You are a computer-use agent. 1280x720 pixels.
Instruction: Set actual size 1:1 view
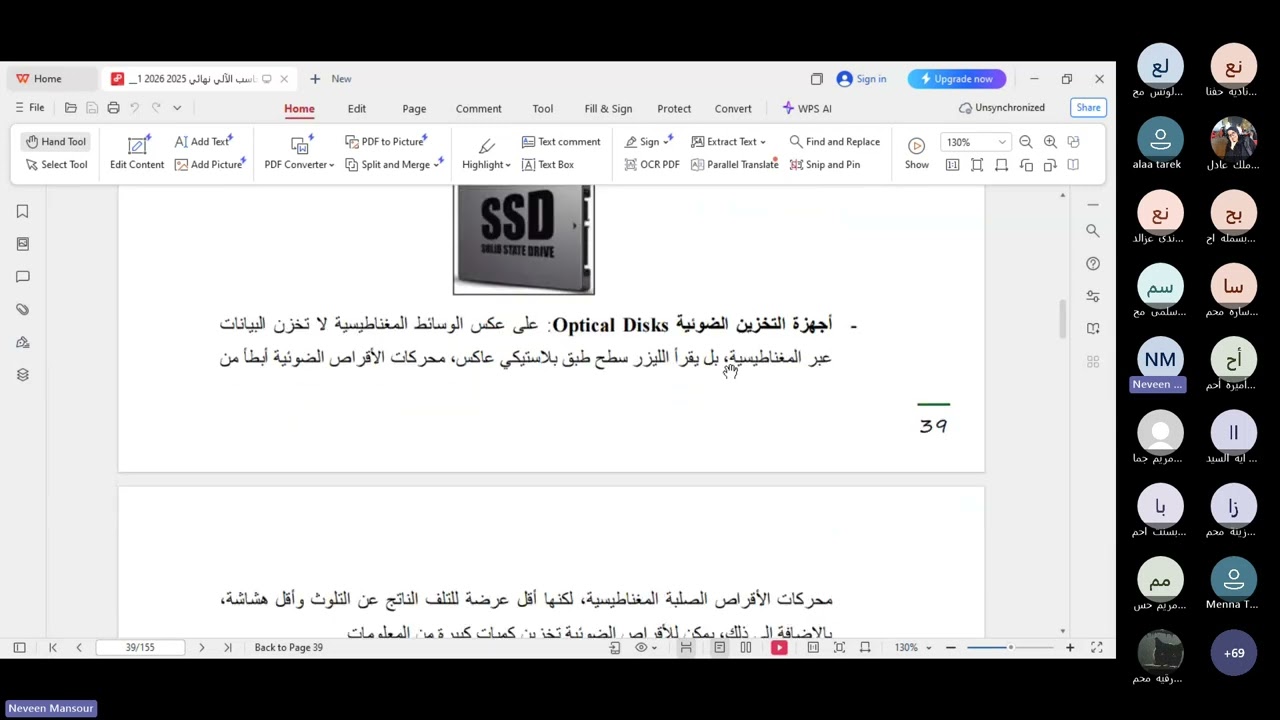(x=952, y=165)
